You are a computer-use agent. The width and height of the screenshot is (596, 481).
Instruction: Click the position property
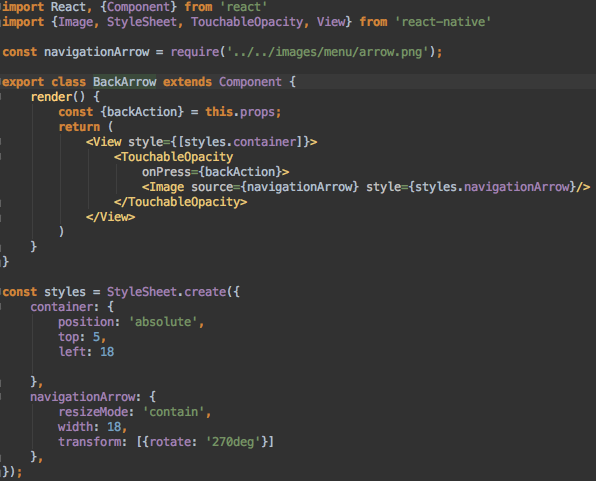click(x=86, y=322)
